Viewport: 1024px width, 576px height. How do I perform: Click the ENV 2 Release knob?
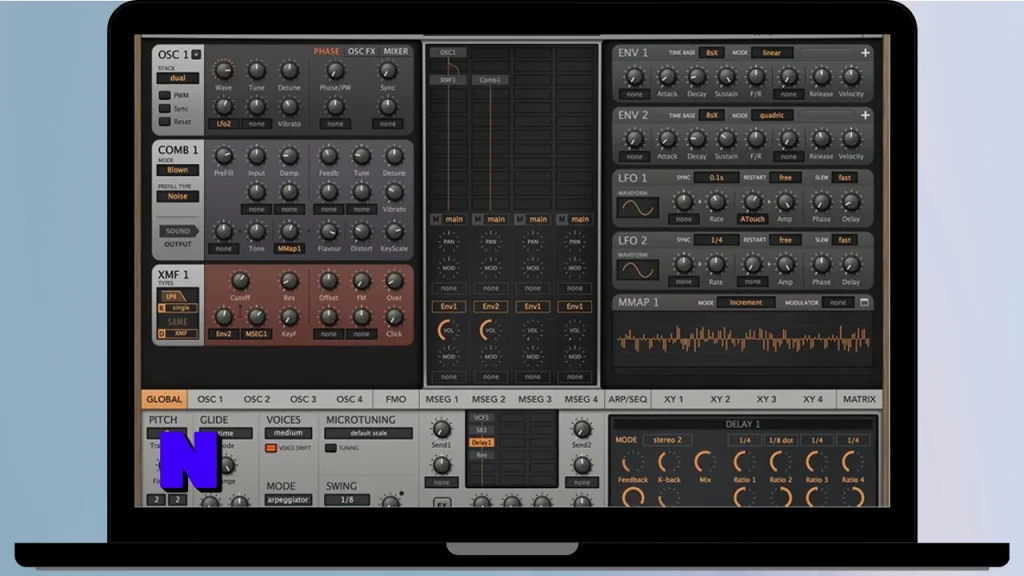click(821, 139)
